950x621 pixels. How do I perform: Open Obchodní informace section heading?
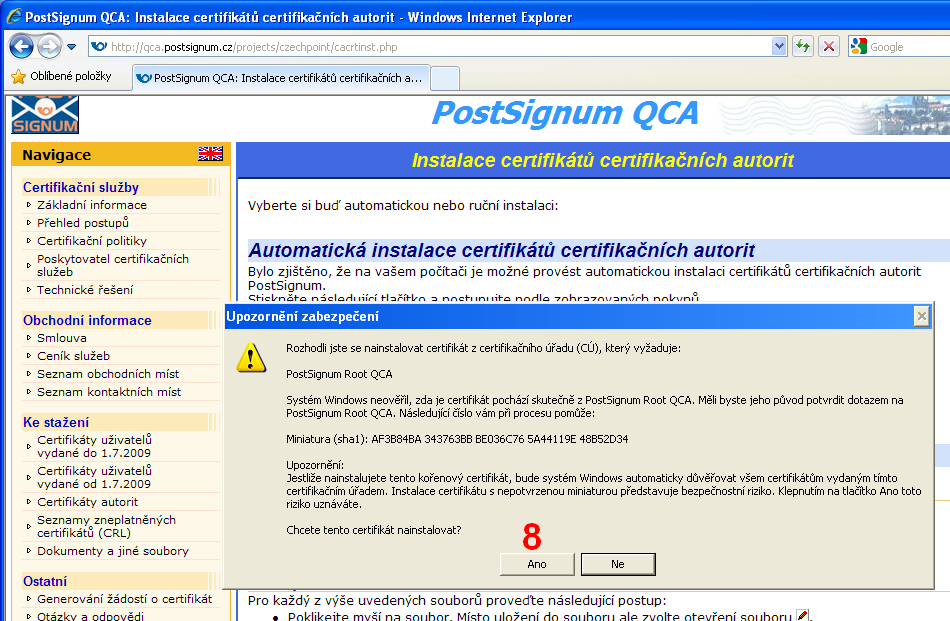coord(87,320)
